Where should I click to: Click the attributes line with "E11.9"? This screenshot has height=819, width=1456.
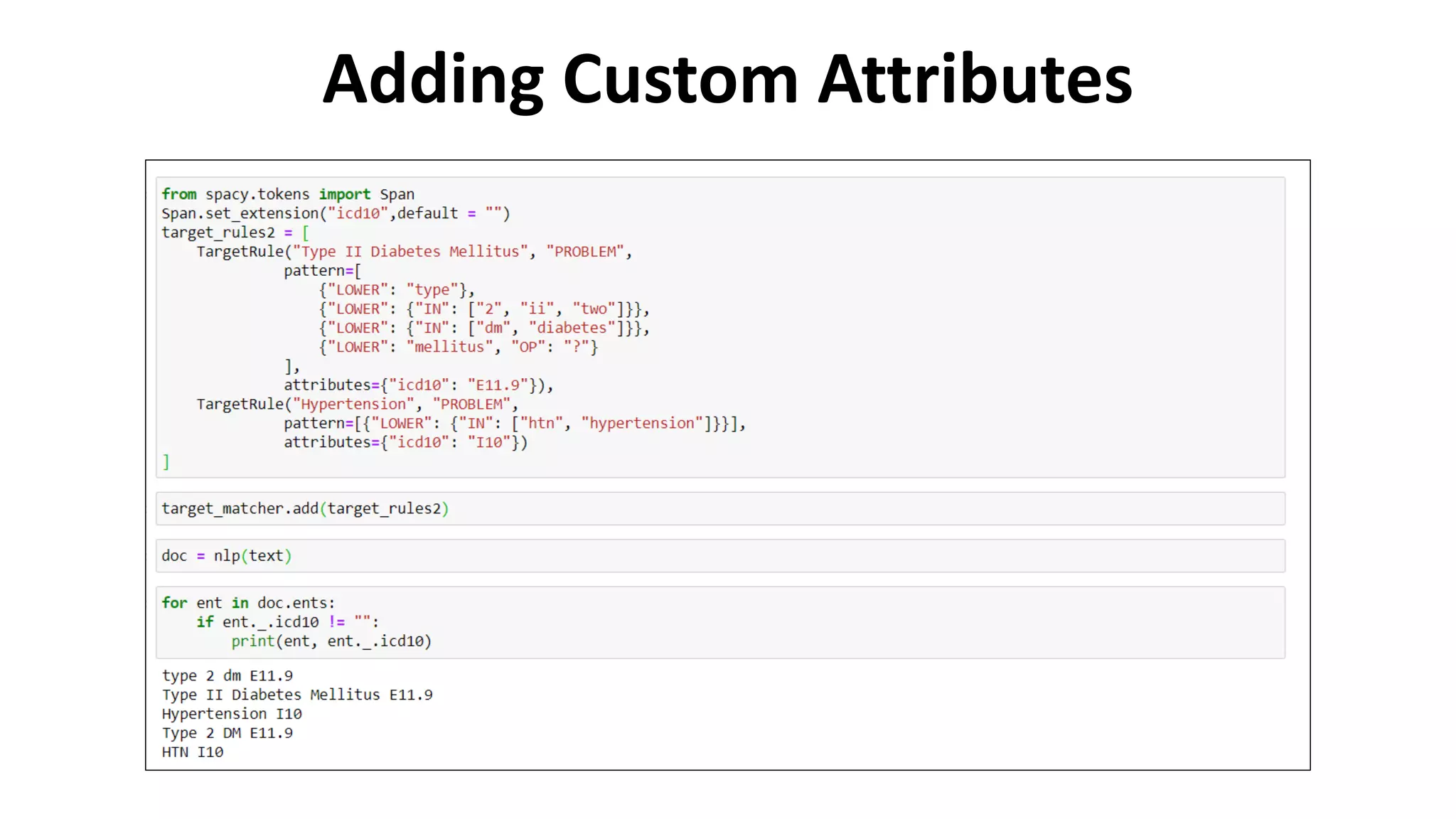point(419,385)
